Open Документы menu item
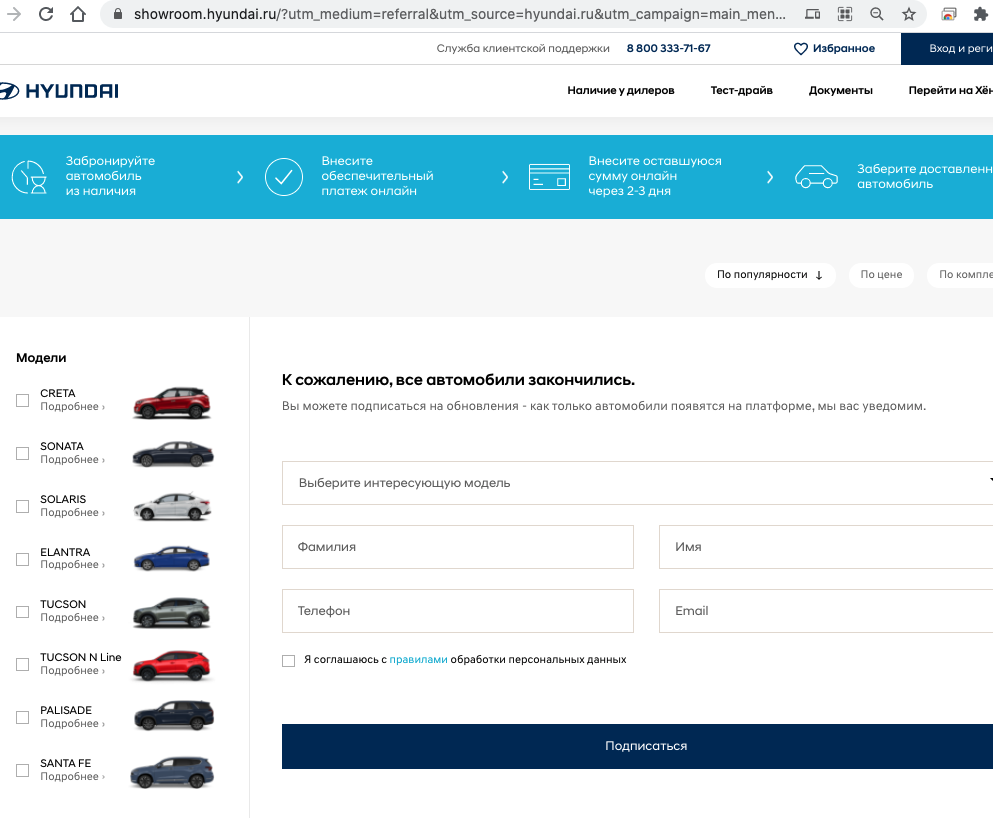The width and height of the screenshot is (993, 818). point(840,91)
